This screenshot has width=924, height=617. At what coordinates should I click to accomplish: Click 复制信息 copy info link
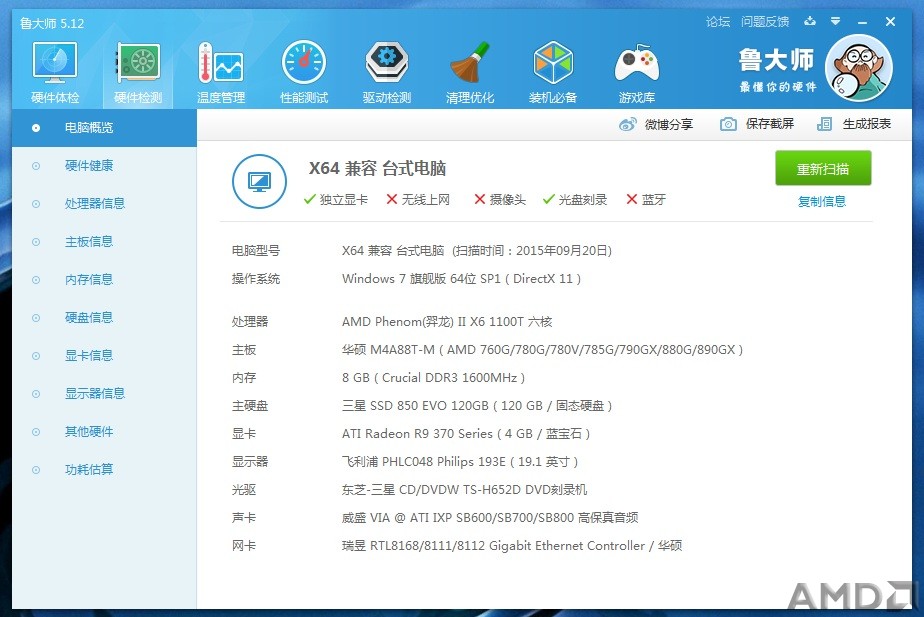821,202
